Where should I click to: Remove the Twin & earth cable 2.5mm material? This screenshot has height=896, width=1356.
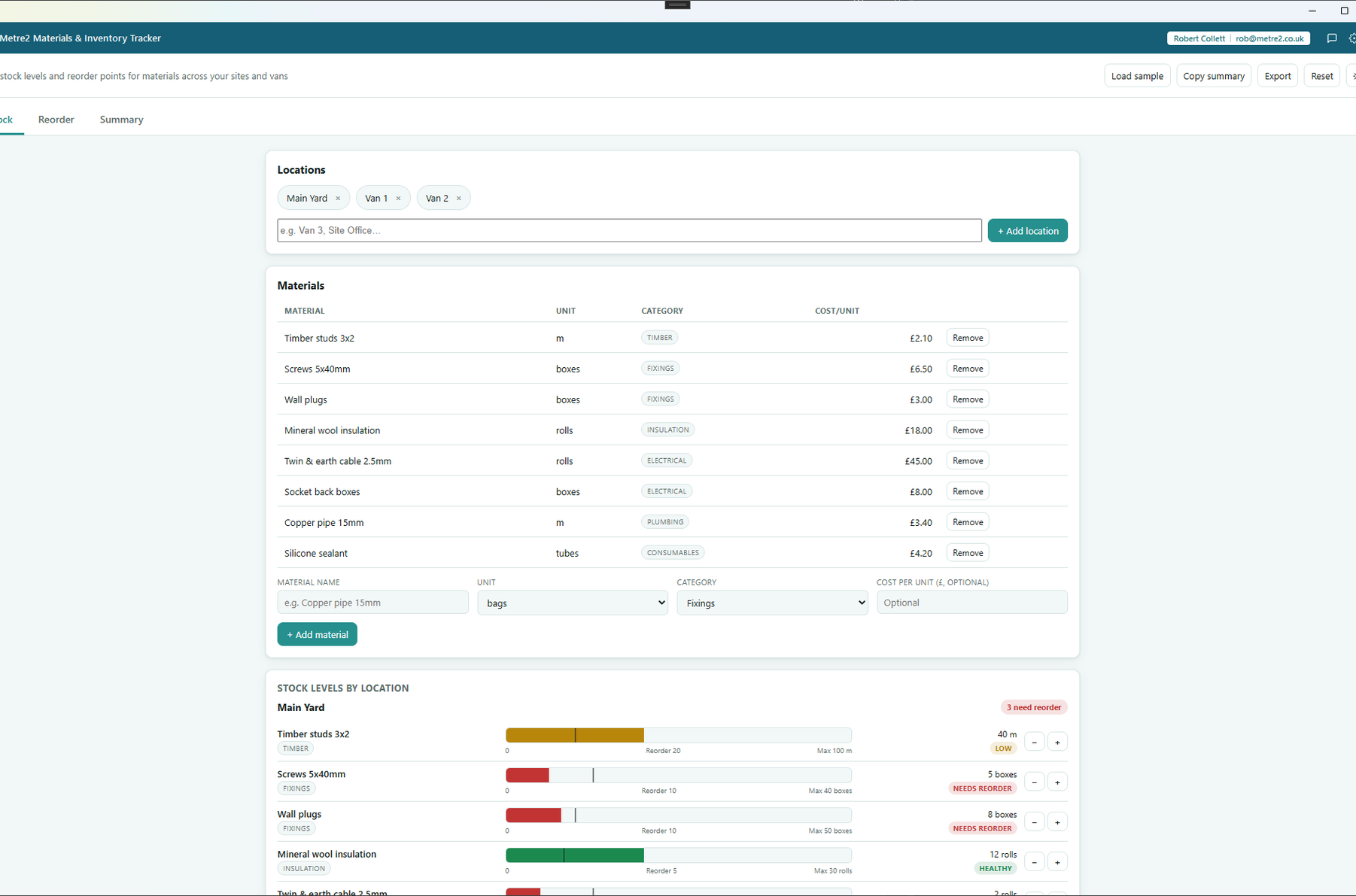(x=968, y=460)
